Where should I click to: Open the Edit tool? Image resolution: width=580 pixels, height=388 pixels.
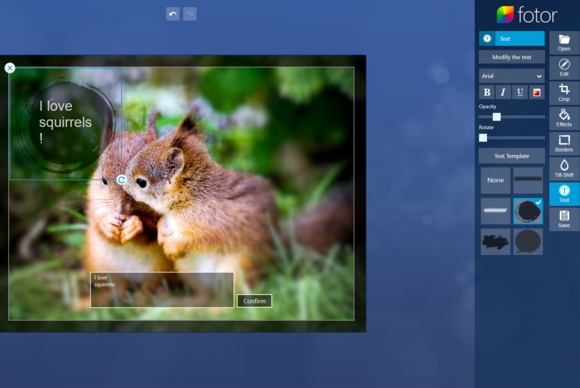coord(564,68)
